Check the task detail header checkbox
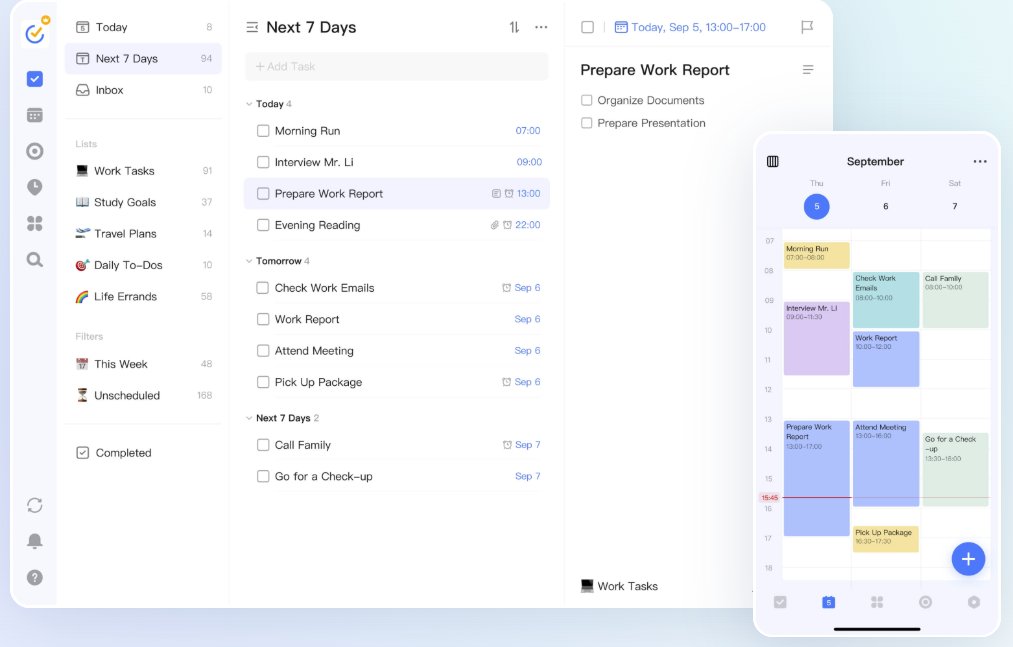The width and height of the screenshot is (1013, 647). [x=587, y=27]
